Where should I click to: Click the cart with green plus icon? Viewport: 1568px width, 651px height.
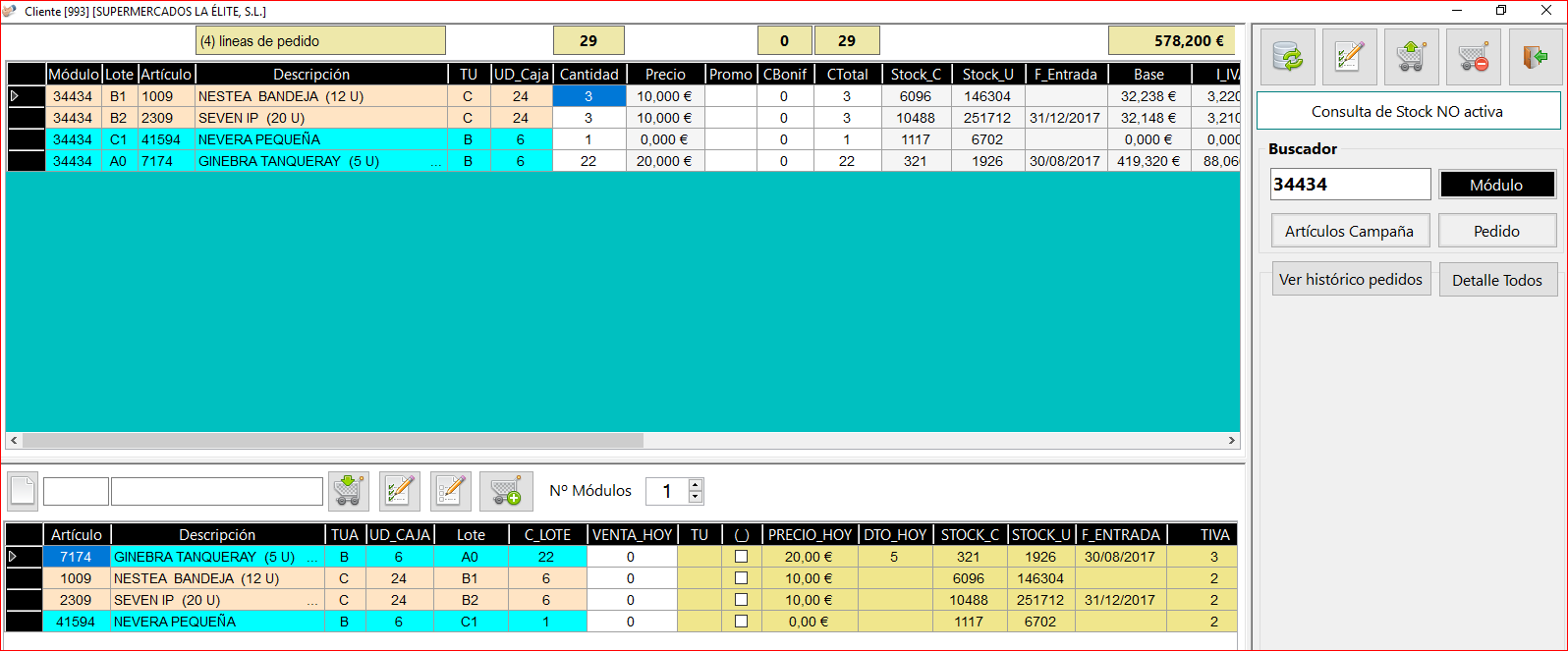point(506,491)
